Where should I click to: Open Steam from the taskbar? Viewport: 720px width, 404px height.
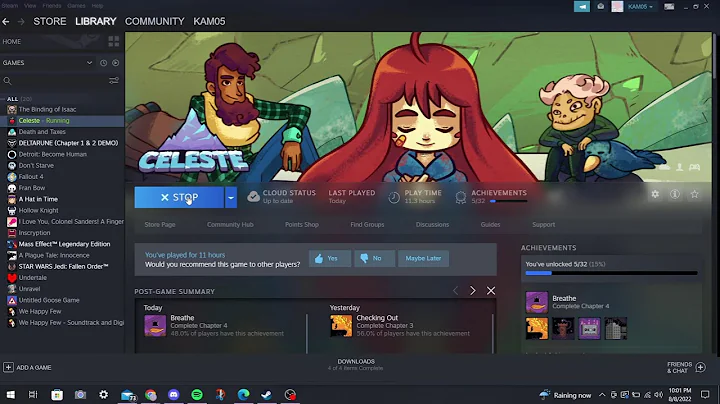point(266,395)
